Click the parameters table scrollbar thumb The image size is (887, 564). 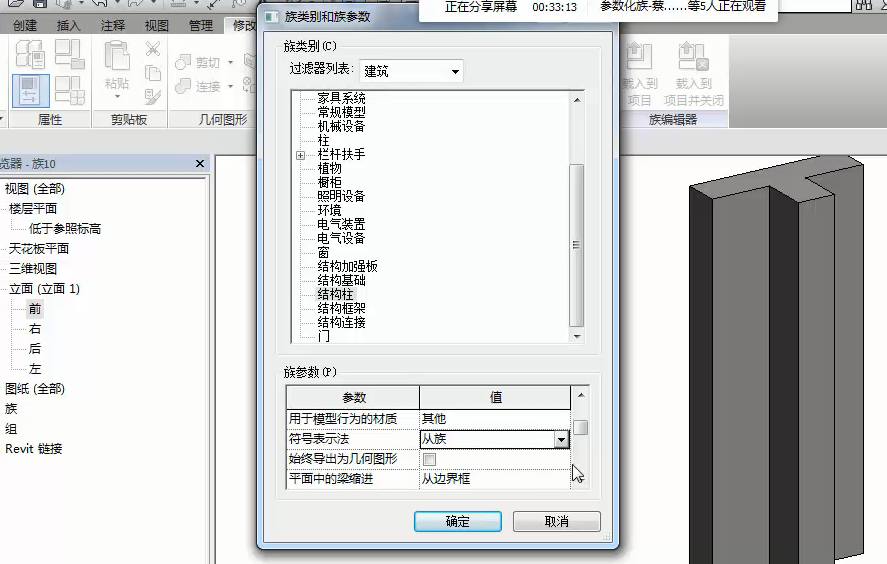[x=580, y=427]
